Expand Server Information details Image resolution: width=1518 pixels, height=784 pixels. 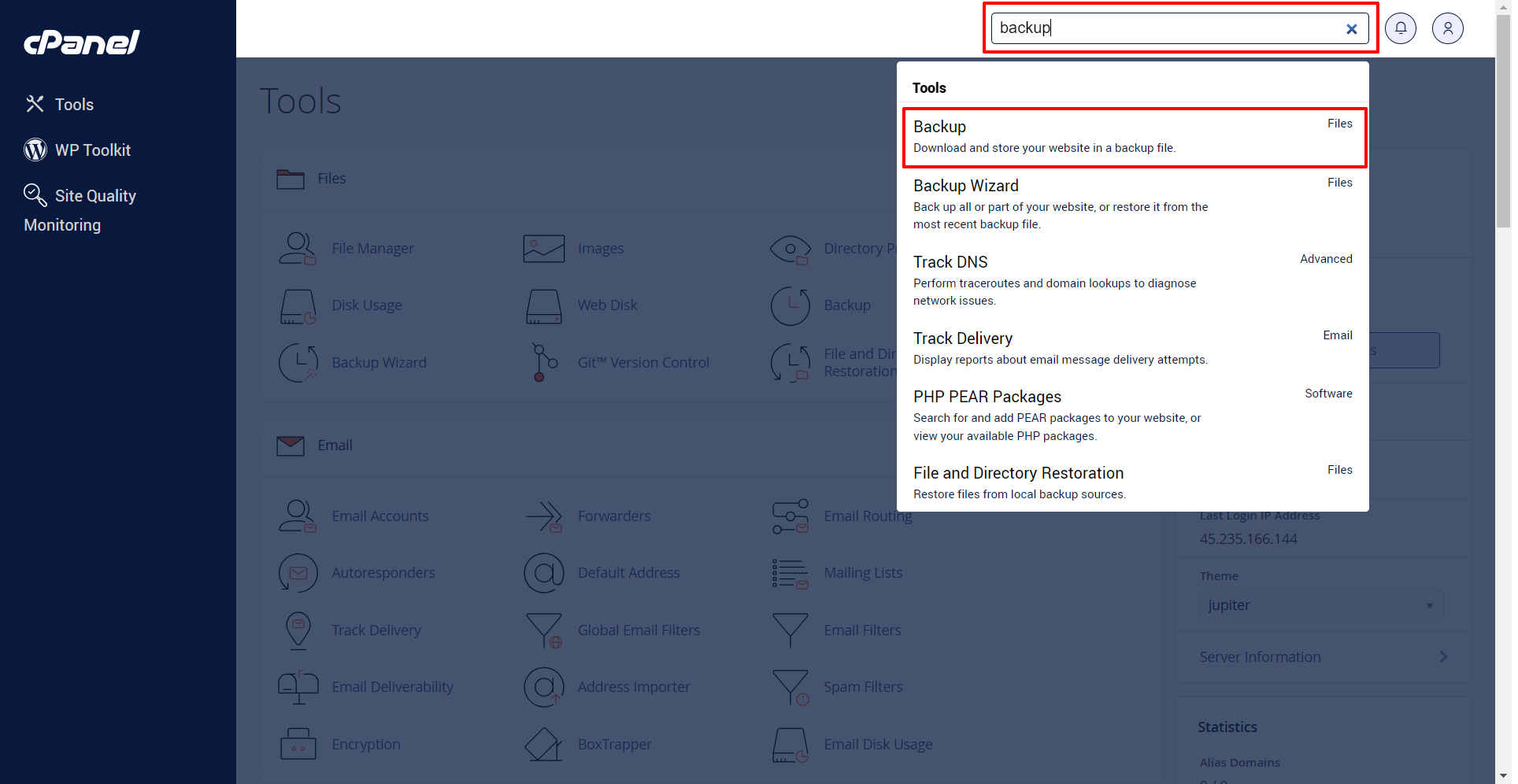(1320, 656)
